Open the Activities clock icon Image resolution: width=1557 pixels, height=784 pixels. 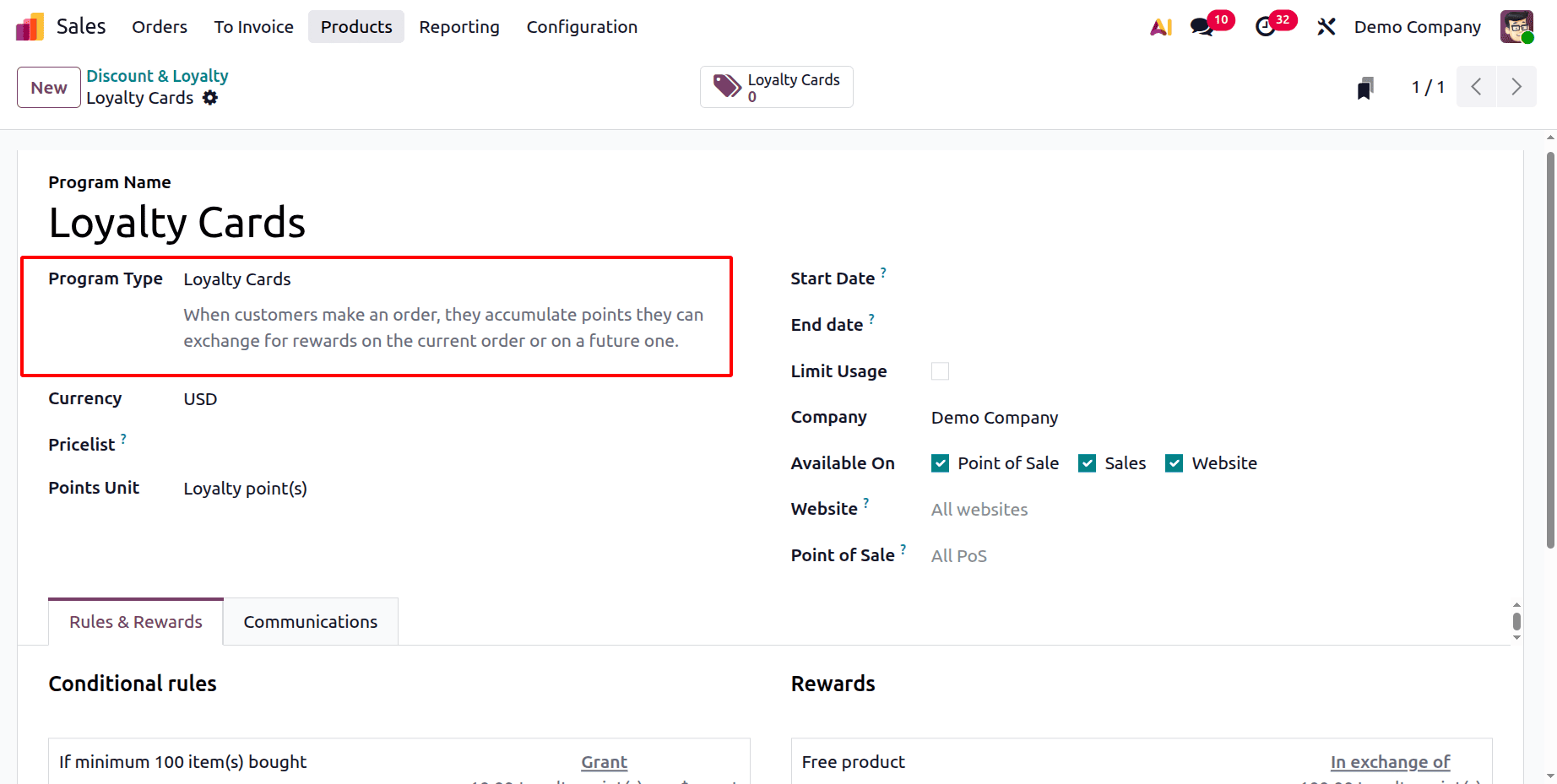tap(1266, 26)
